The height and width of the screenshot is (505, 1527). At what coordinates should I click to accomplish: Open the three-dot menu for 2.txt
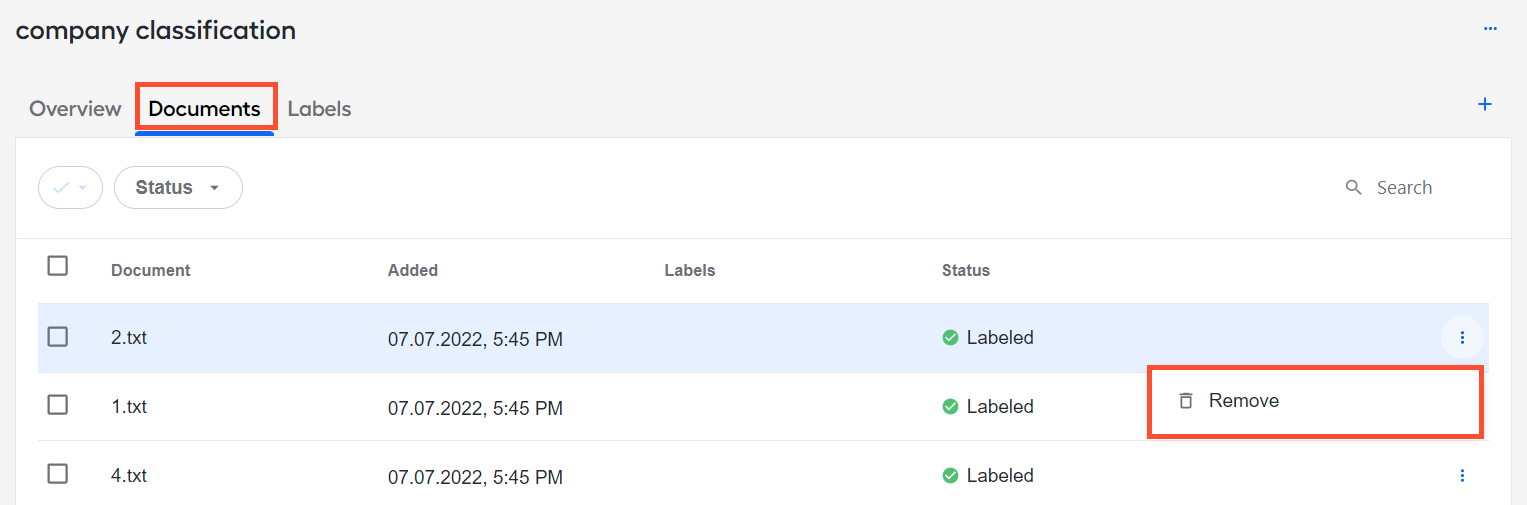click(x=1462, y=338)
